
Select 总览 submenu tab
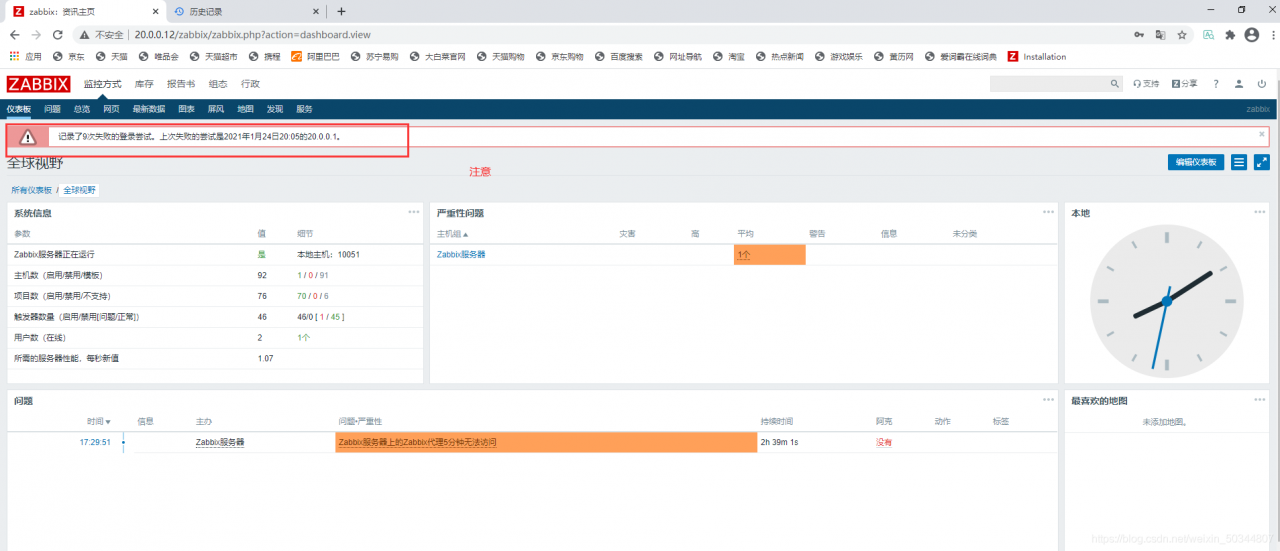click(x=82, y=109)
